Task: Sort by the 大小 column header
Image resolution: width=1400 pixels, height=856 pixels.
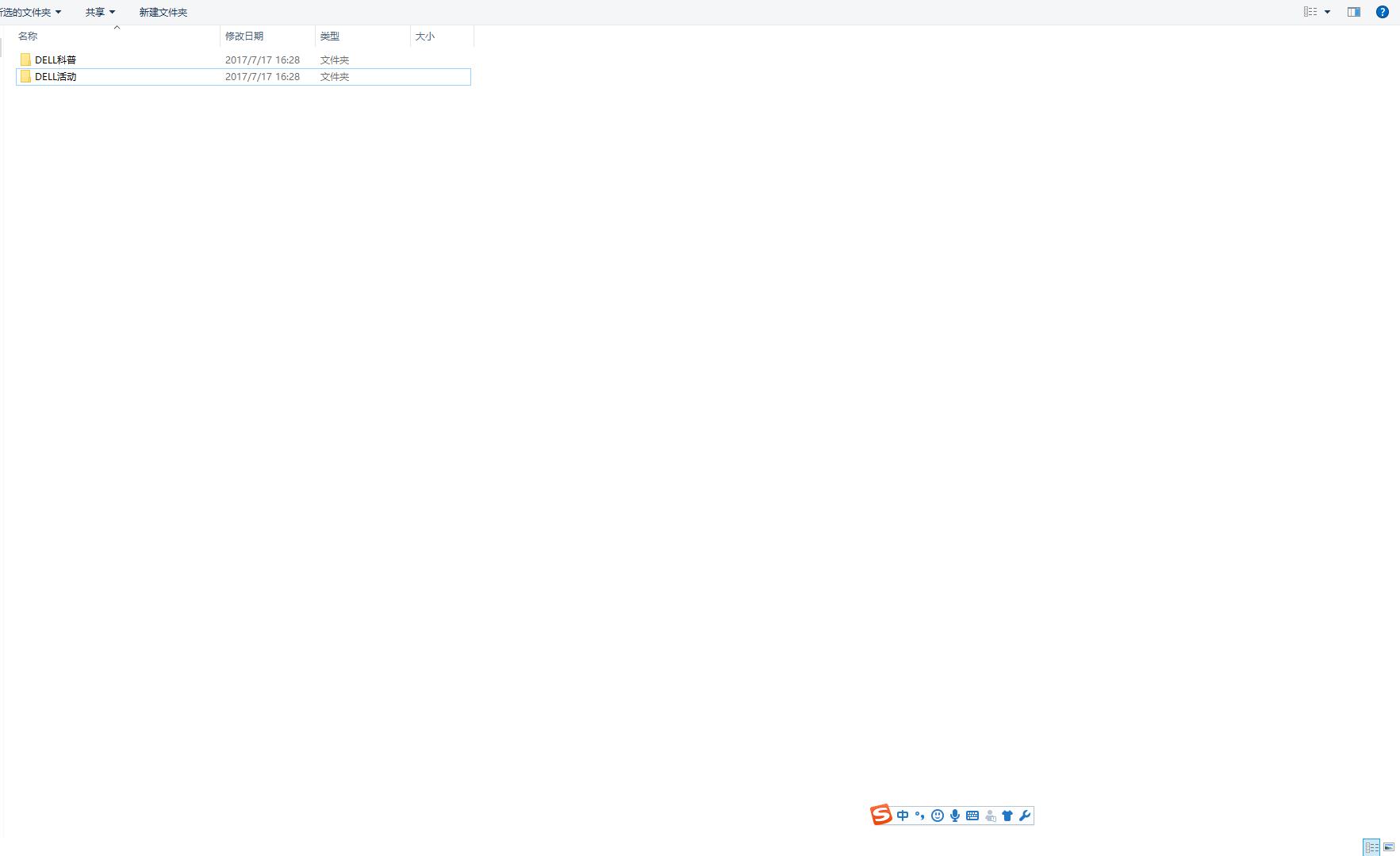Action: click(442, 36)
